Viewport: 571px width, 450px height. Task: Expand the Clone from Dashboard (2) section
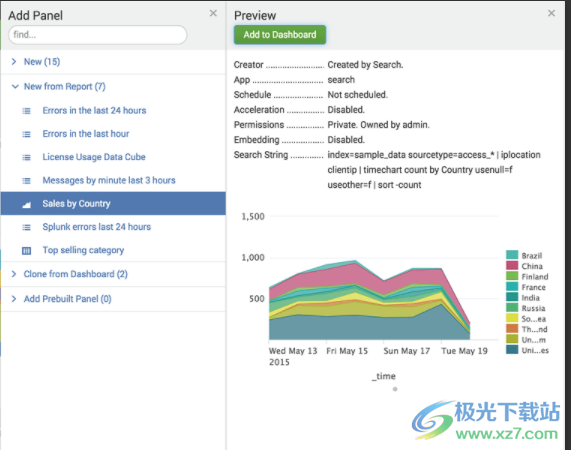pyautogui.click(x=14, y=274)
